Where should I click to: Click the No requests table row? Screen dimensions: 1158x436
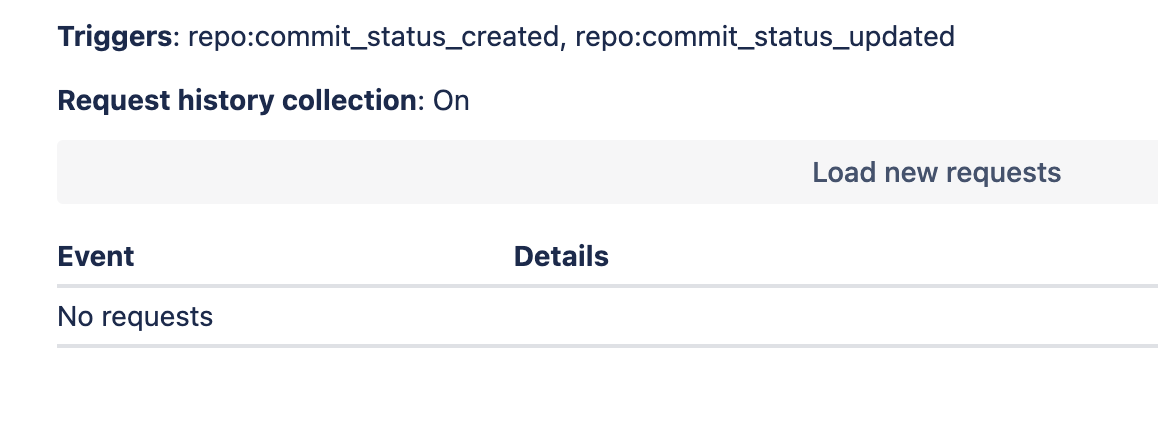[607, 316]
